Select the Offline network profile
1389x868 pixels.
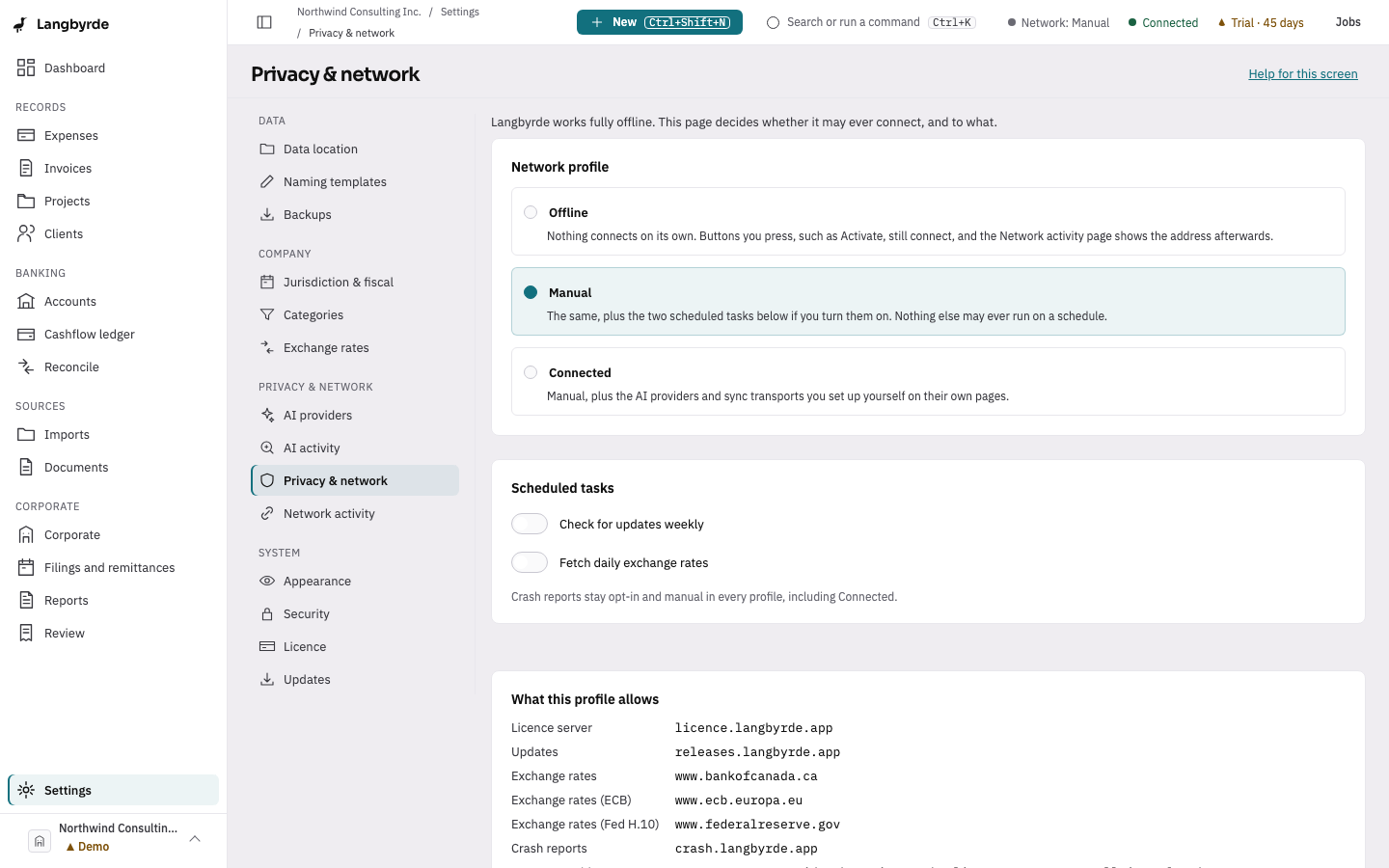[928, 222]
